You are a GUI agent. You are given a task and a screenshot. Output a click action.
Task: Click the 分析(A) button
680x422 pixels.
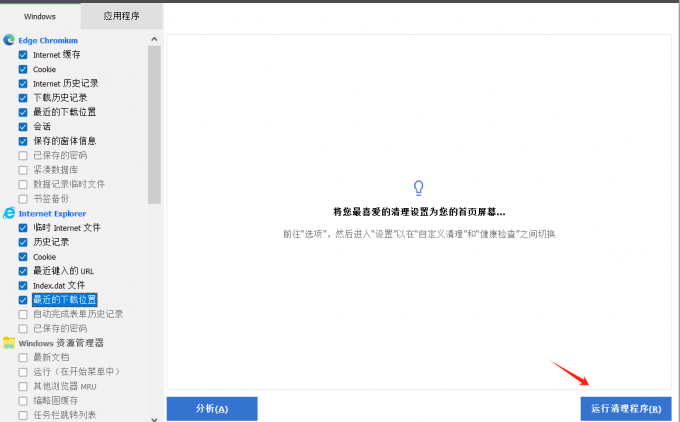pyautogui.click(x=212, y=409)
